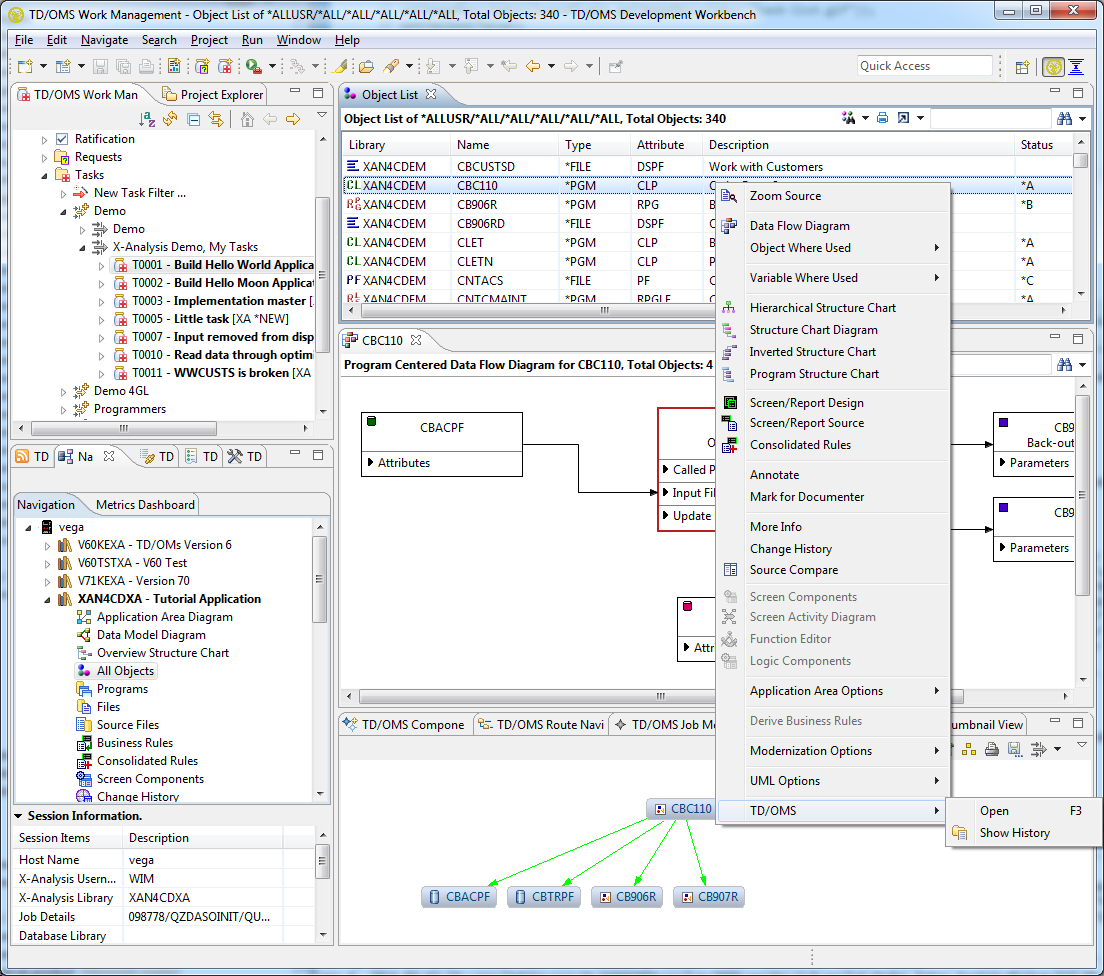Screen dimensions: 1104x976
Task: Click the print icon in Object List toolbar
Action: 882,117
